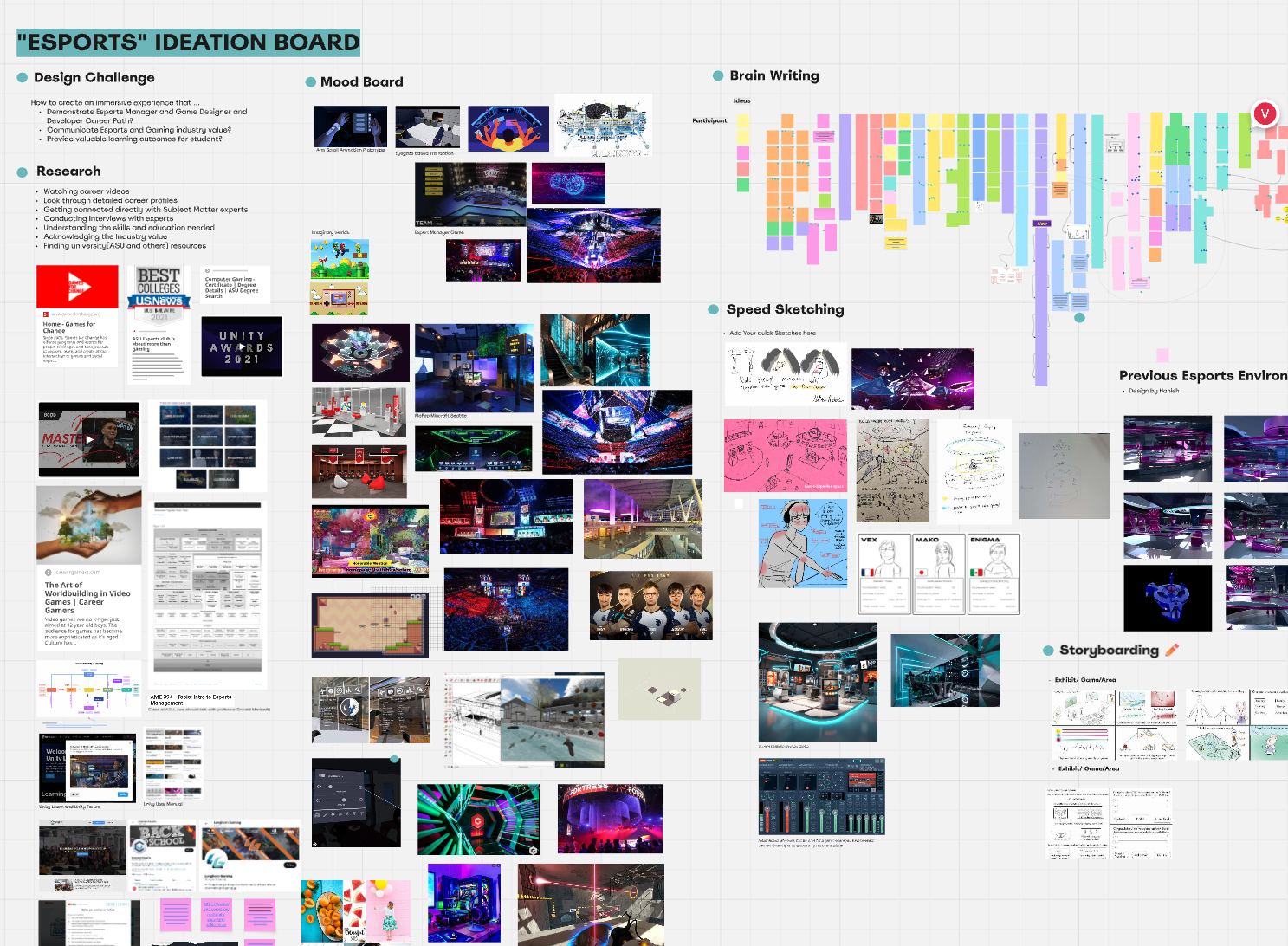The height and width of the screenshot is (946, 1288).
Task: Select the blue 3D model on black image
Action: coord(1167,598)
